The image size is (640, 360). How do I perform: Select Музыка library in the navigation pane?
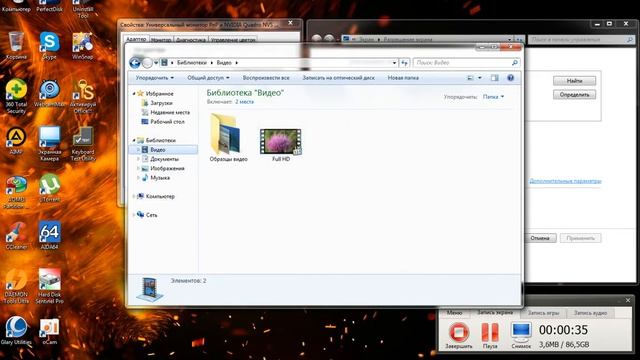160,178
